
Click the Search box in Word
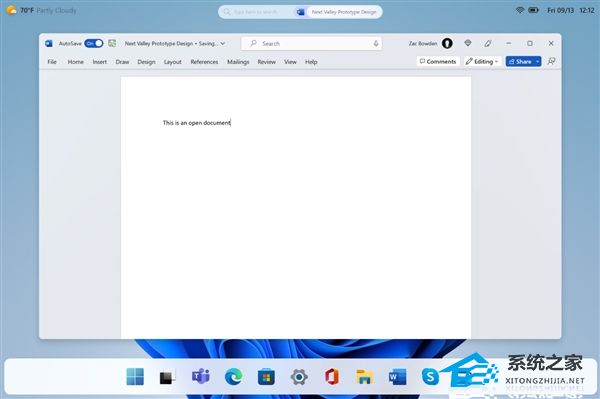311,44
